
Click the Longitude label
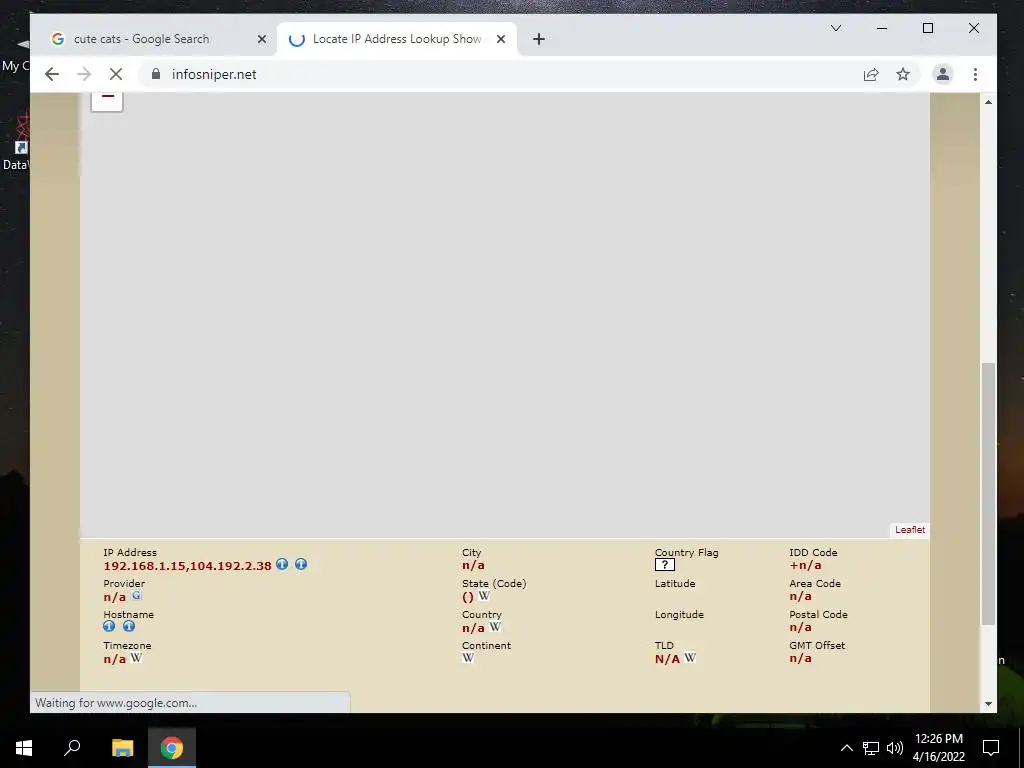click(x=679, y=615)
